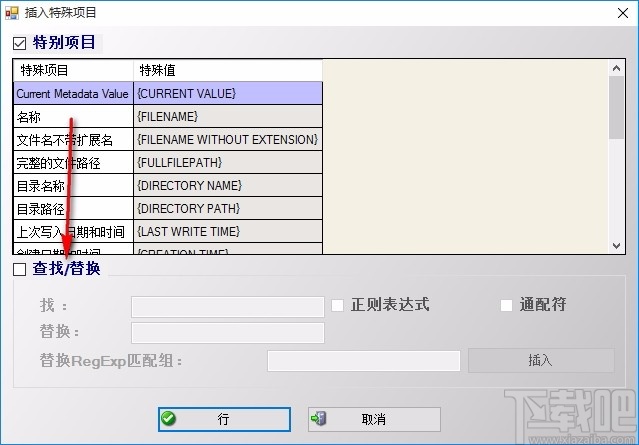Click the {DIRECTORY NAME} cell
This screenshot has width=639, height=445.
(228, 185)
